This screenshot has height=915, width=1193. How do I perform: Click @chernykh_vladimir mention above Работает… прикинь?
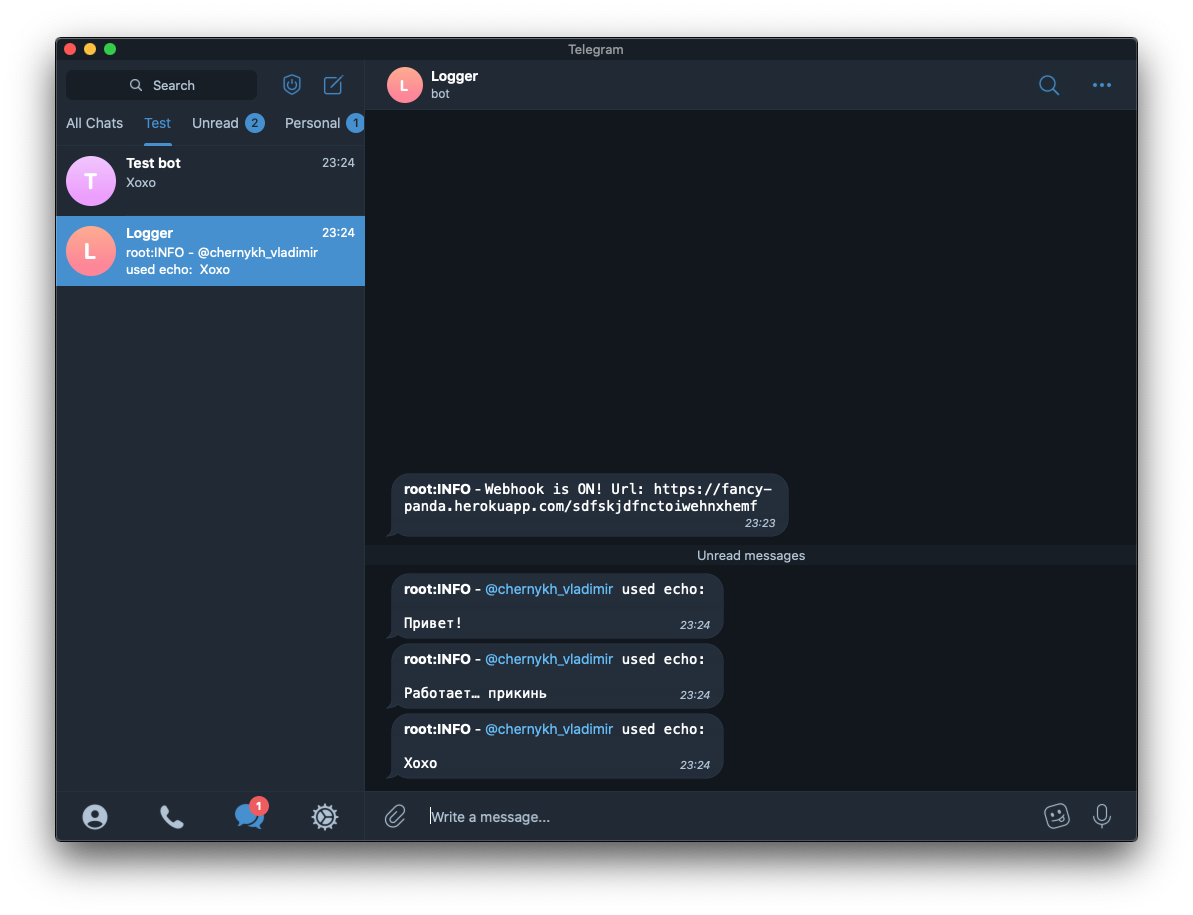(x=549, y=659)
